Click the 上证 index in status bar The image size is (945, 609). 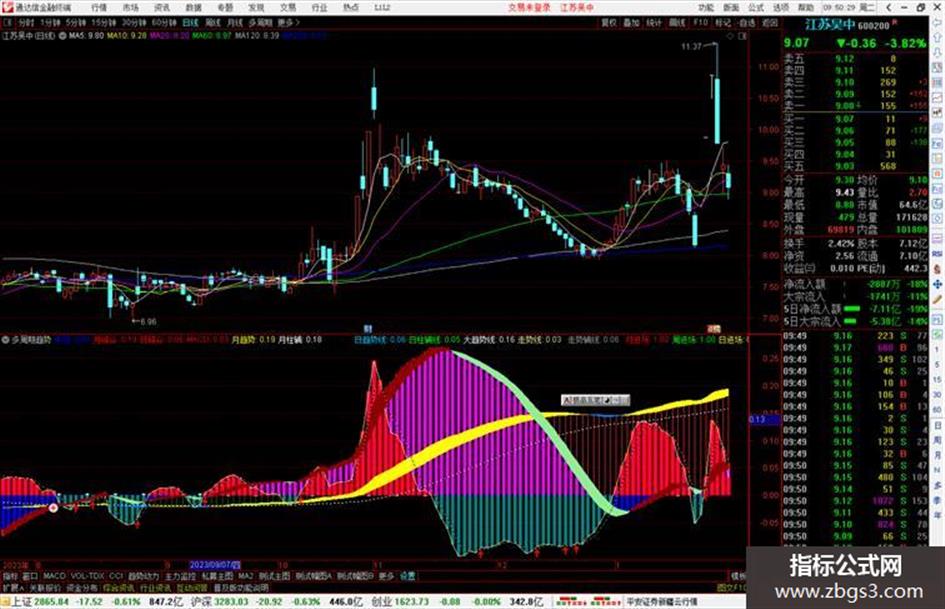coord(22,602)
